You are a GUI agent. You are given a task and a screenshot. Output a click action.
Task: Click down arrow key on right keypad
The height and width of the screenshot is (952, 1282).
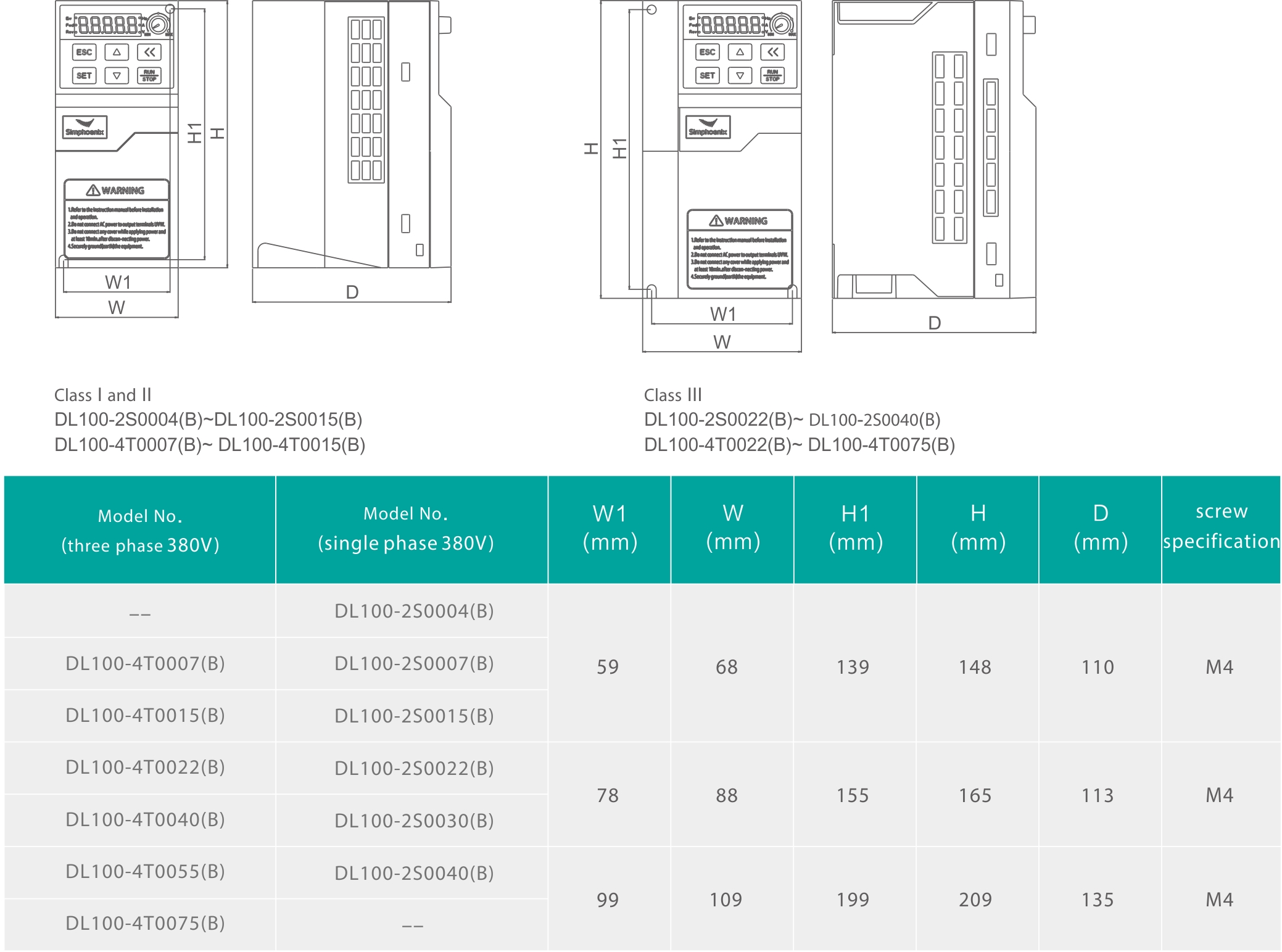pos(740,75)
